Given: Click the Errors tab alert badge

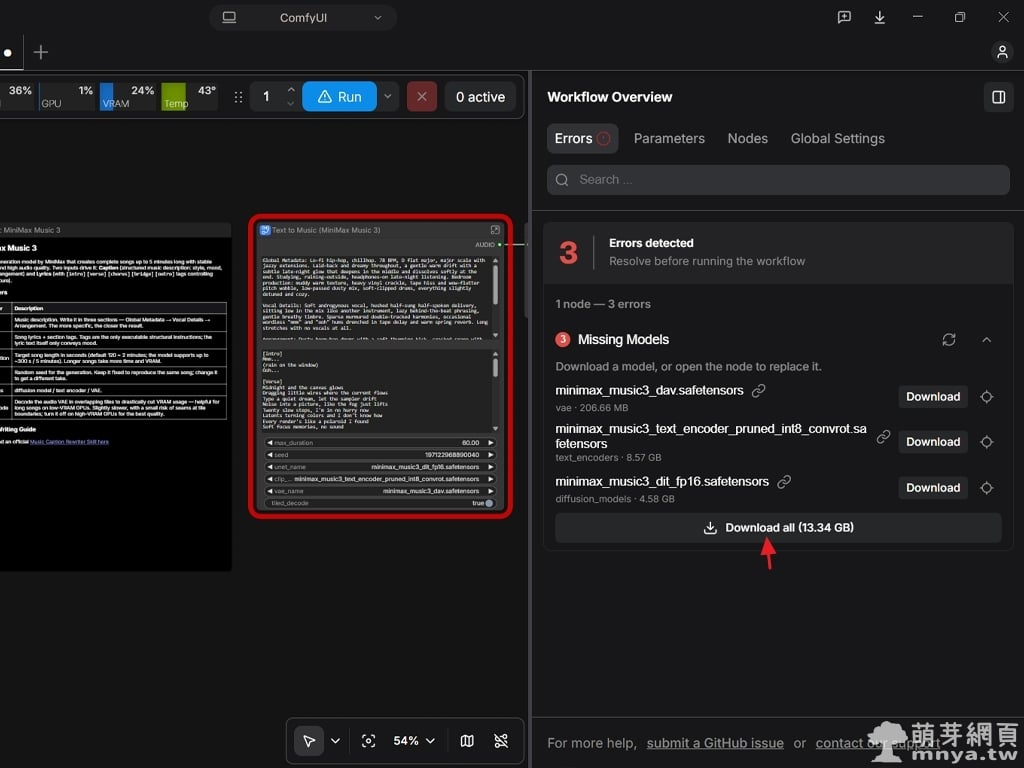Looking at the screenshot, I should point(603,138).
